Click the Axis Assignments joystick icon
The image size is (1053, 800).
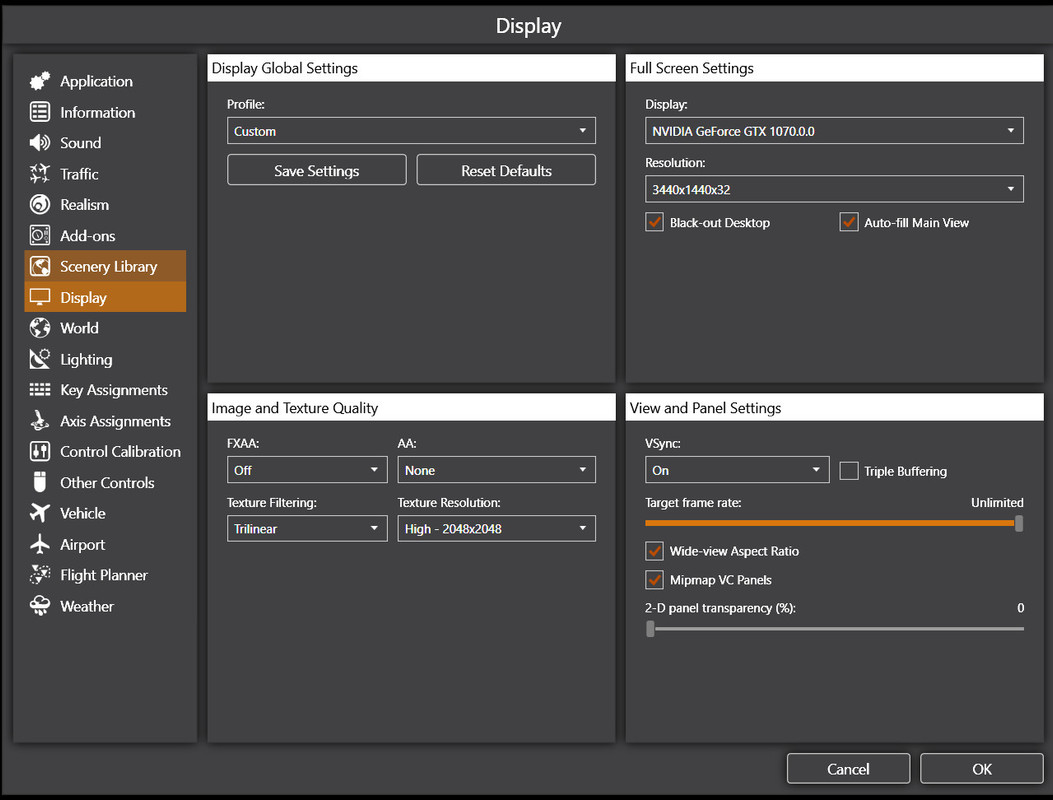(x=40, y=420)
